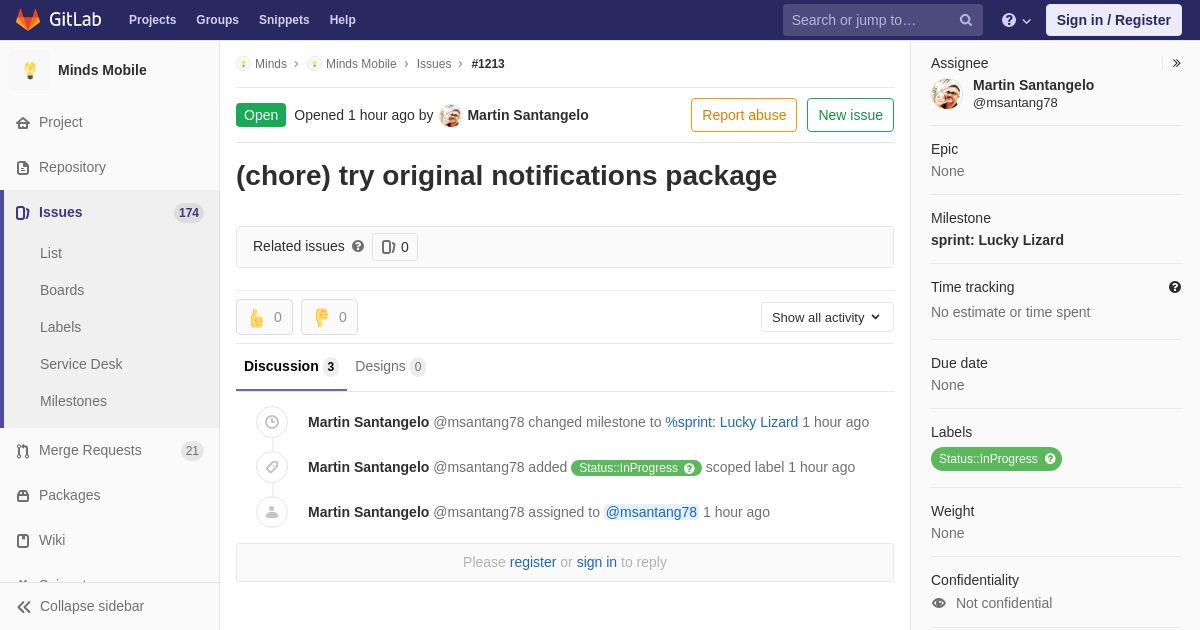Click Status::InProgress label in sidebar
The width and height of the screenshot is (1200, 630).
[996, 459]
